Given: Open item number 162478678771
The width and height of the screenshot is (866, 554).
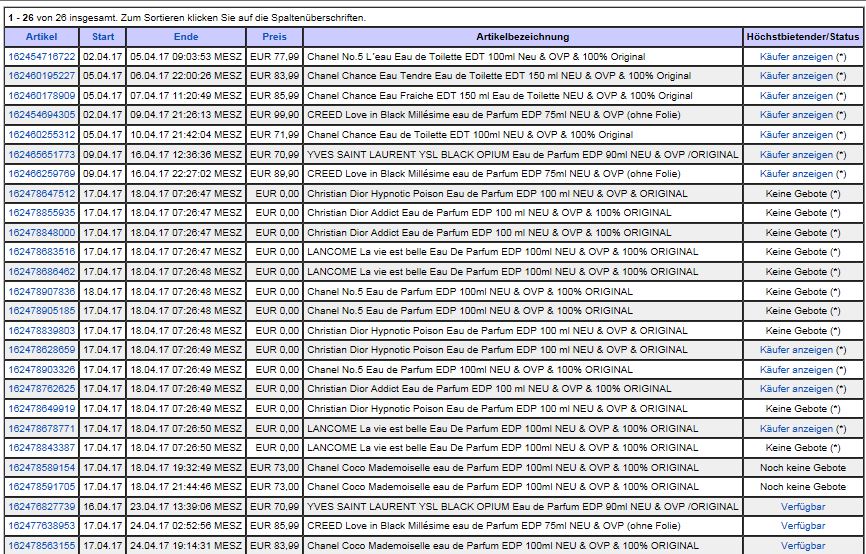Looking at the screenshot, I should click(x=41, y=429).
